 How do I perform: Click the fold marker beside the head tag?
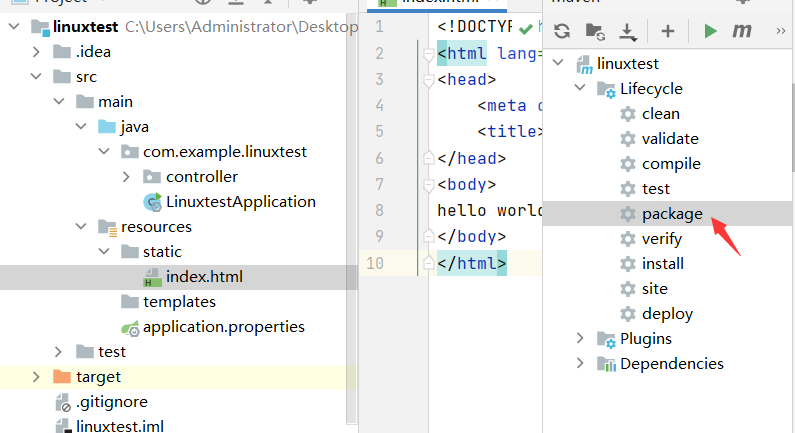coord(429,79)
